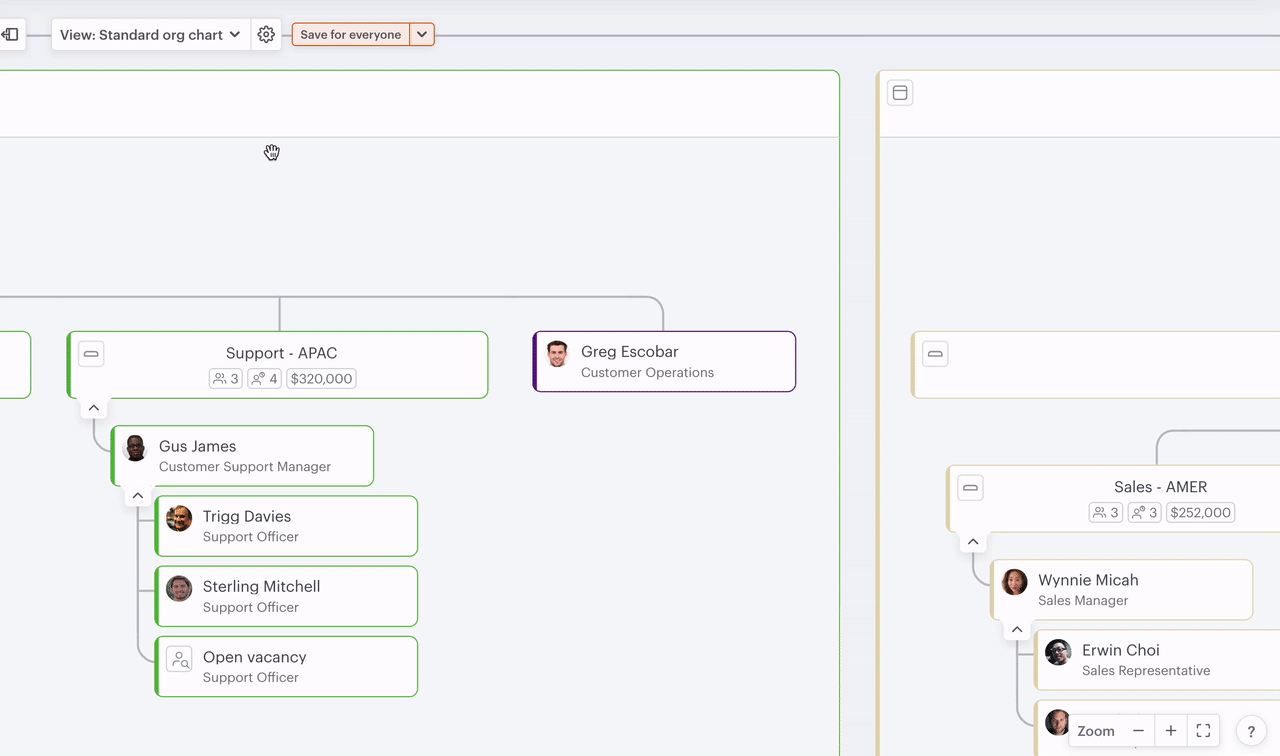Toggle the minimize icon on the unlabeled beige card
Viewport: 1280px width, 756px height.
935,354
